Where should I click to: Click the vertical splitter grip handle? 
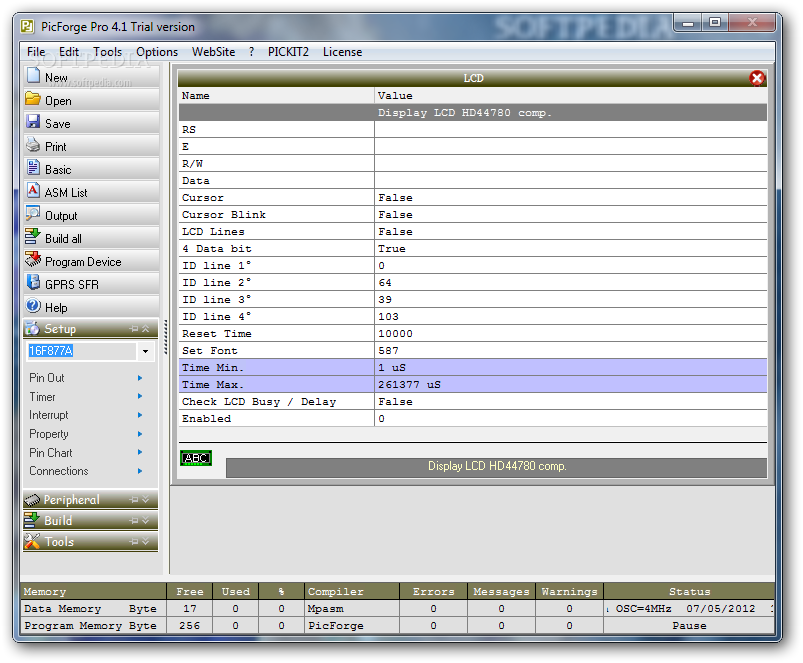[165, 337]
